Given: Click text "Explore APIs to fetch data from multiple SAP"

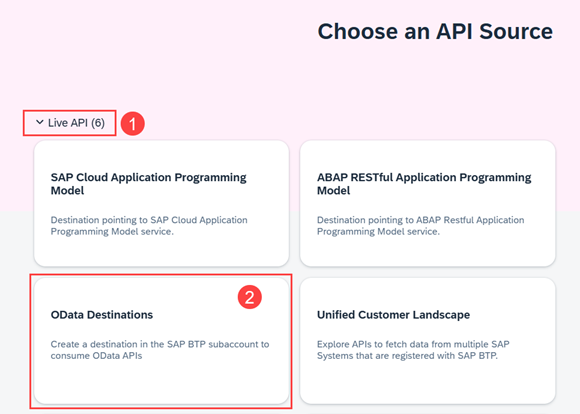Looking at the screenshot, I should coord(413,344).
